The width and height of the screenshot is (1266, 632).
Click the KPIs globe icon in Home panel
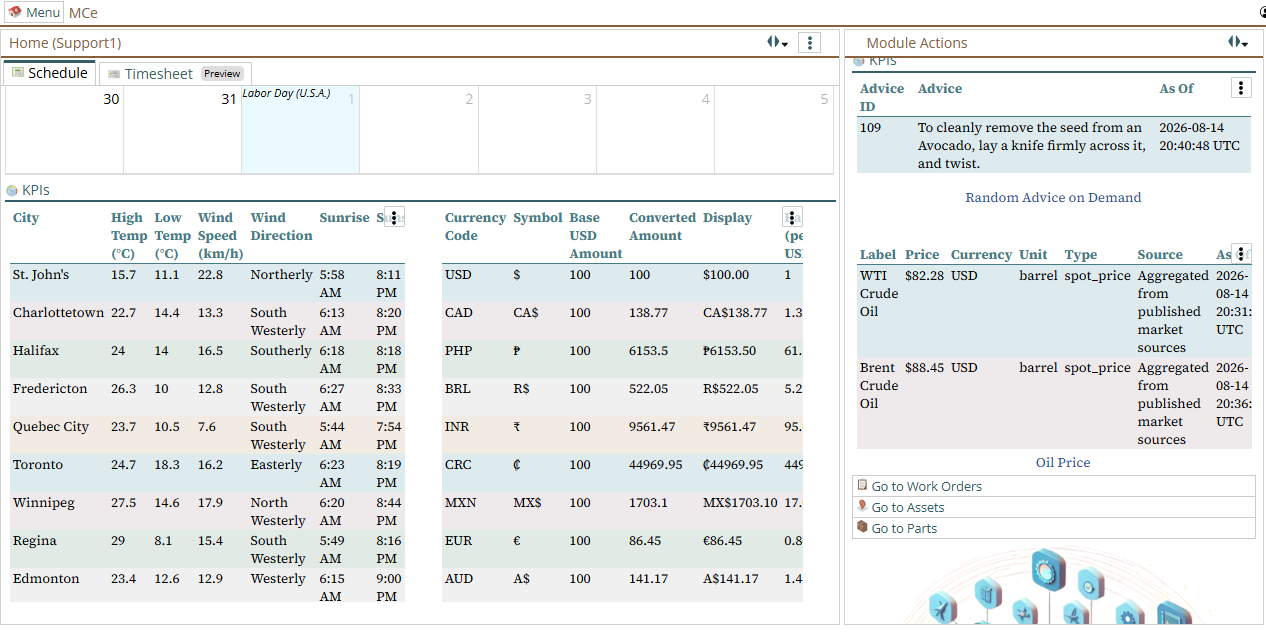coord(12,190)
